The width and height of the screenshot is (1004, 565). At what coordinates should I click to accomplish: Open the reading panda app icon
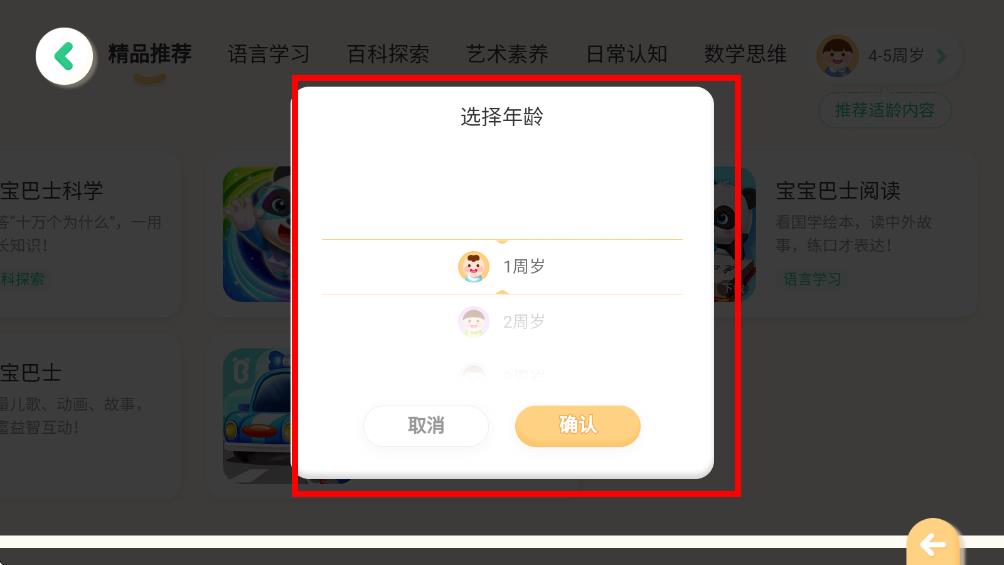click(x=734, y=234)
